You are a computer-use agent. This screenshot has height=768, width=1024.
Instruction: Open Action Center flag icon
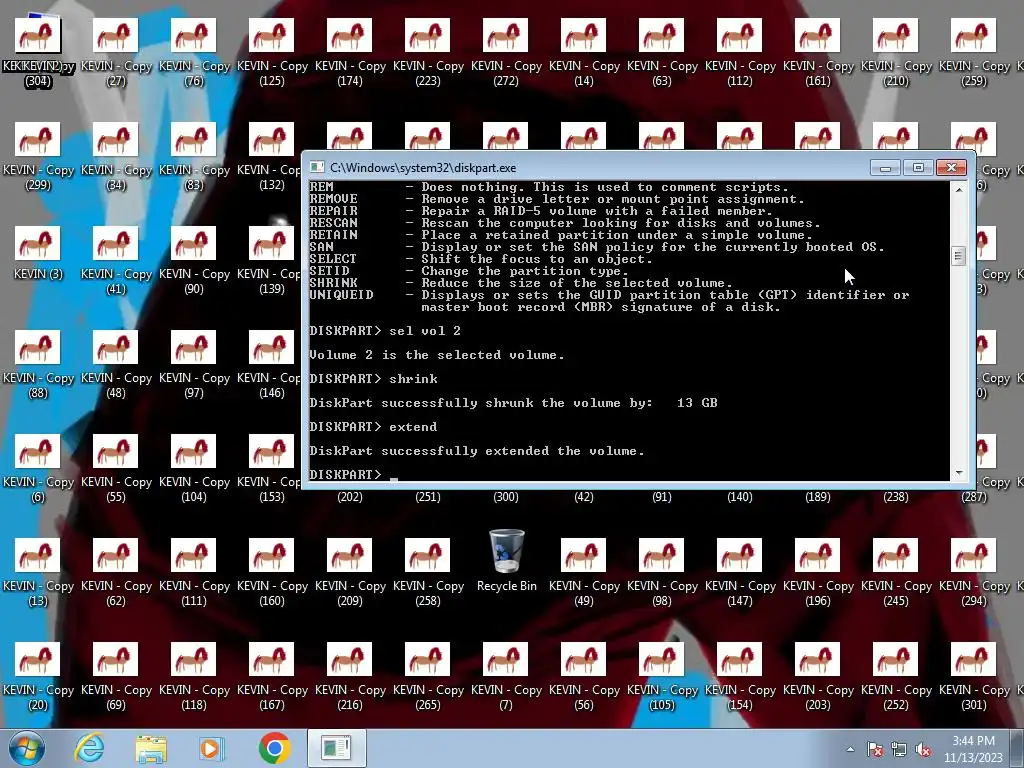[x=875, y=749]
